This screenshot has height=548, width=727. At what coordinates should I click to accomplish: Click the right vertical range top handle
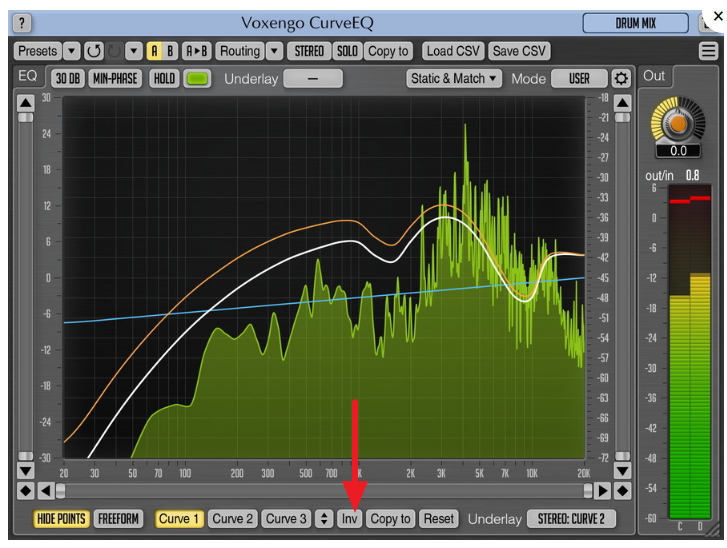[x=622, y=117]
